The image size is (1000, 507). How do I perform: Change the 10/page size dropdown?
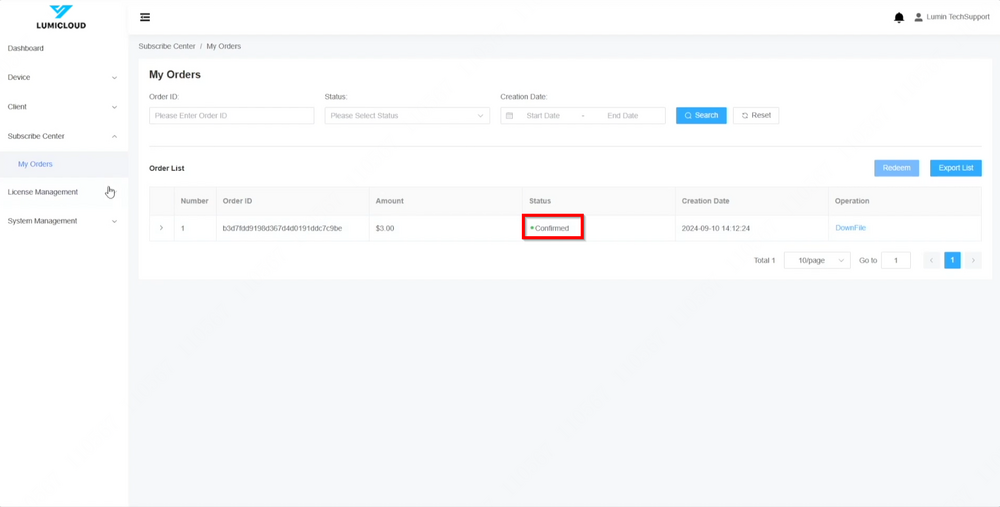(x=816, y=260)
